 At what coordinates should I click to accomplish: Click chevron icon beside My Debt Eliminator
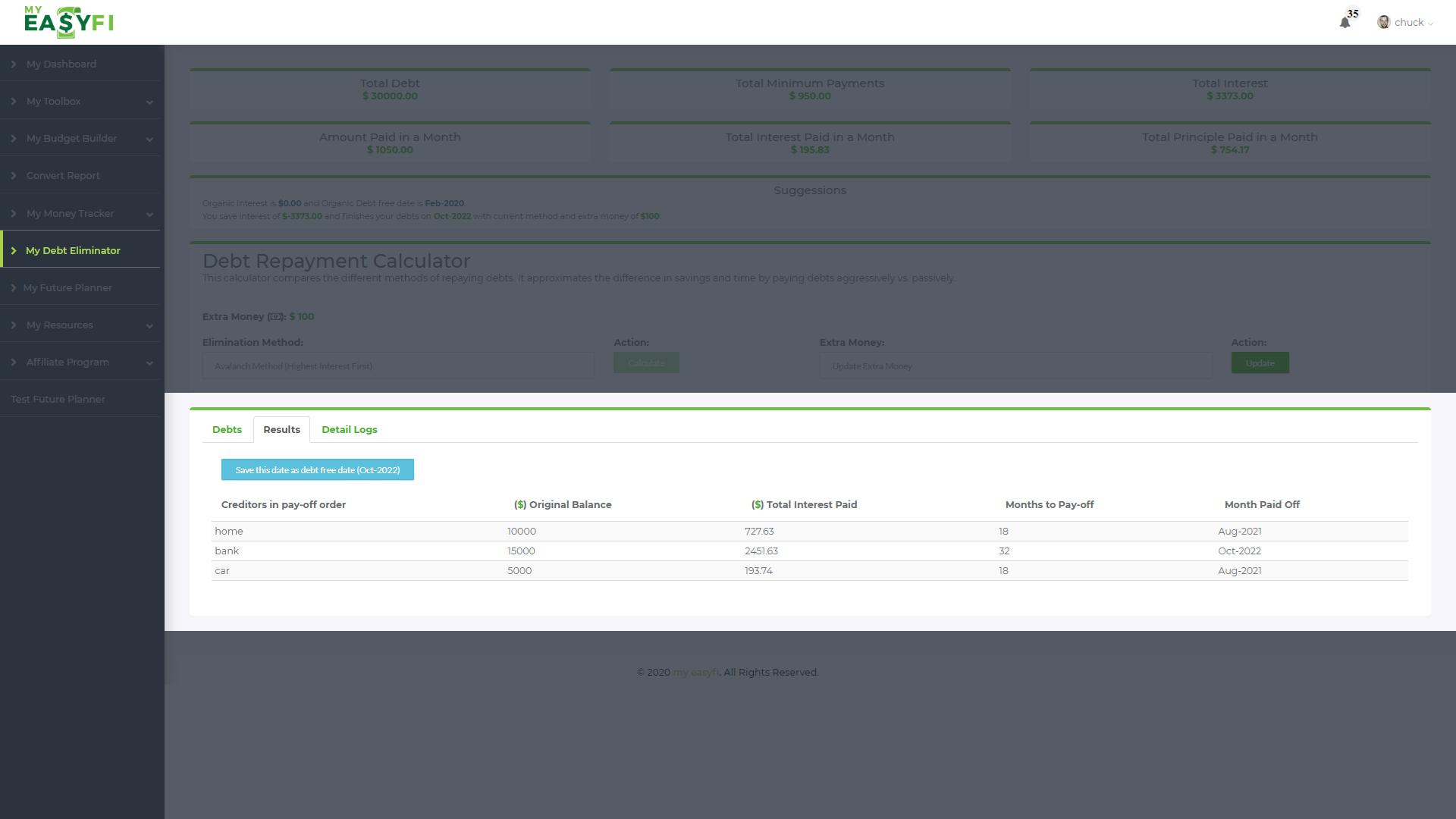pyautogui.click(x=14, y=250)
